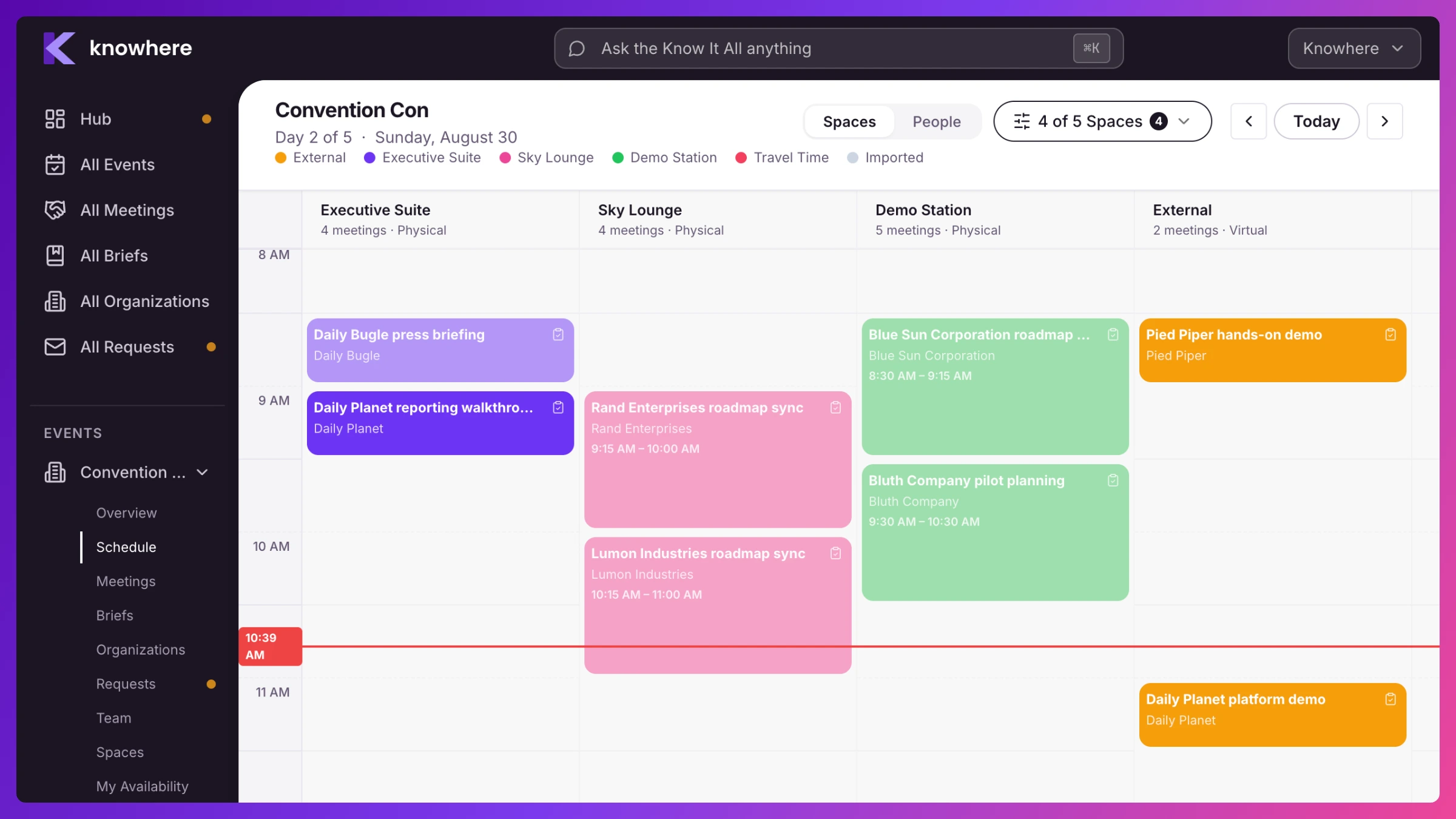This screenshot has height=819, width=1456.
Task: Focus the Ask the Know It All search field
Action: click(x=838, y=48)
